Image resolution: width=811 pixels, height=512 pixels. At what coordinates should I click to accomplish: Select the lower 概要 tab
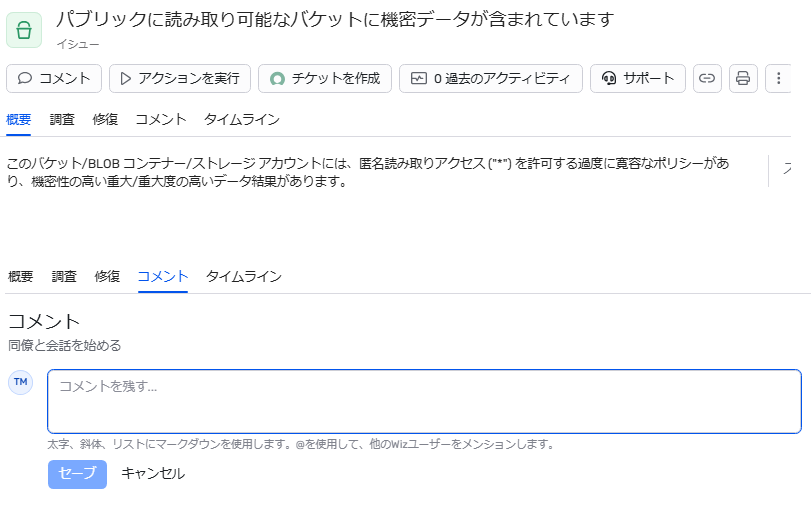point(21,276)
